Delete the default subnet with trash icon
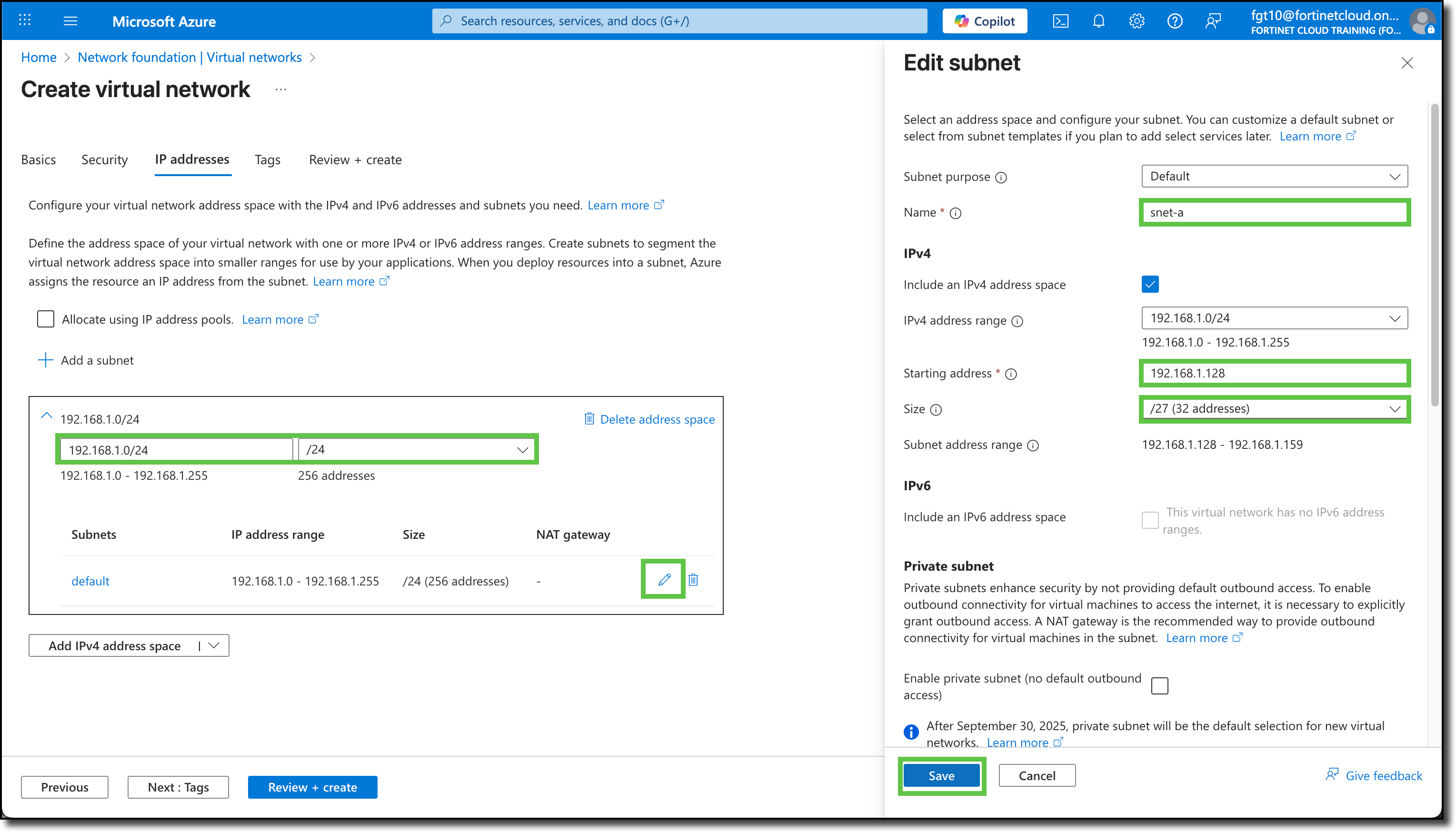Screen dimensions: 1456x832 (x=693, y=579)
